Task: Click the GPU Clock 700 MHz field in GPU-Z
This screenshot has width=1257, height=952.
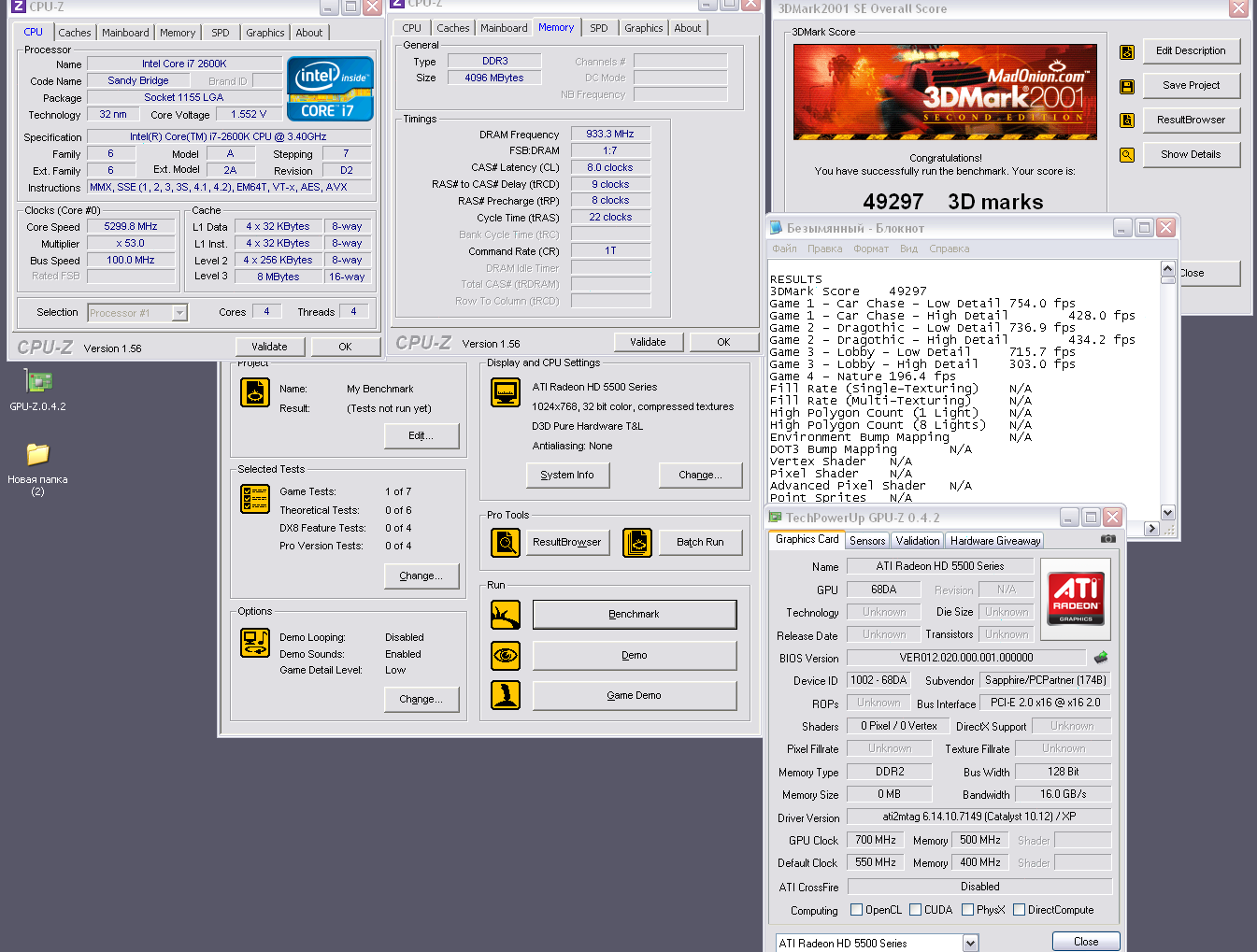Action: point(876,840)
